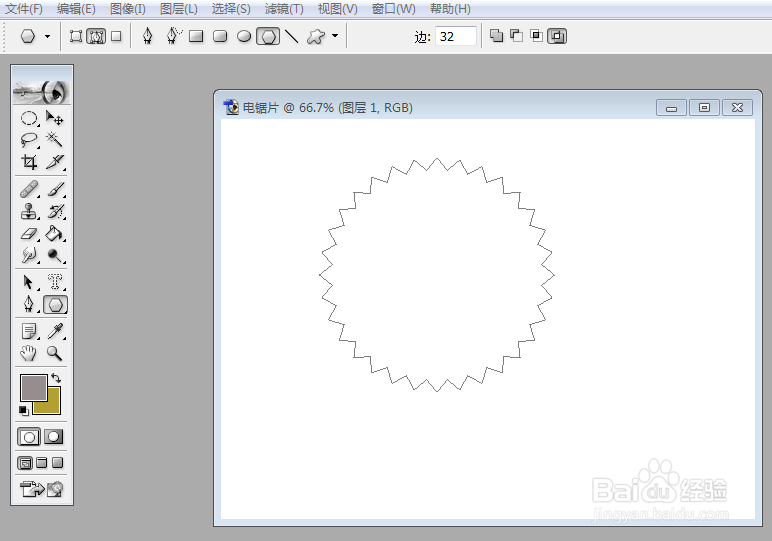Select the Path Selection arrow tool
Screen dimensions: 772x541
(29, 282)
